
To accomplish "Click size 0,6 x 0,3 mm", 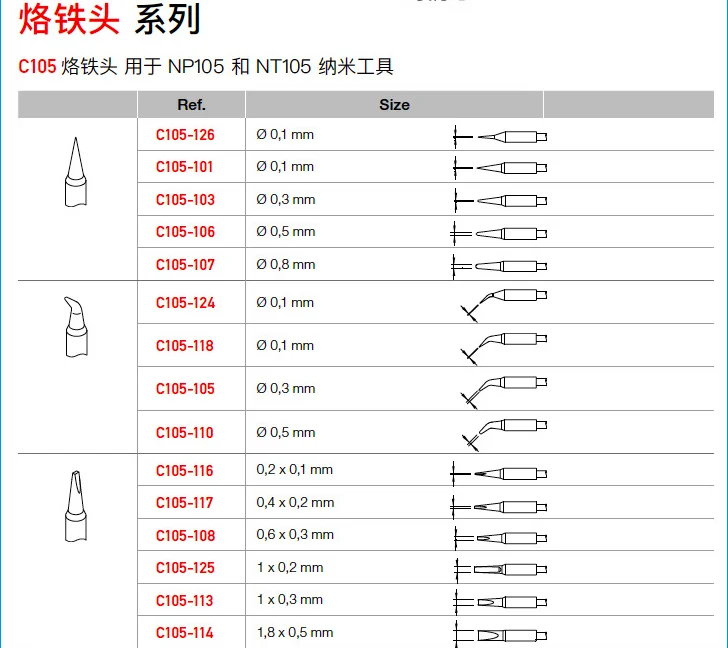I will click(x=295, y=535).
